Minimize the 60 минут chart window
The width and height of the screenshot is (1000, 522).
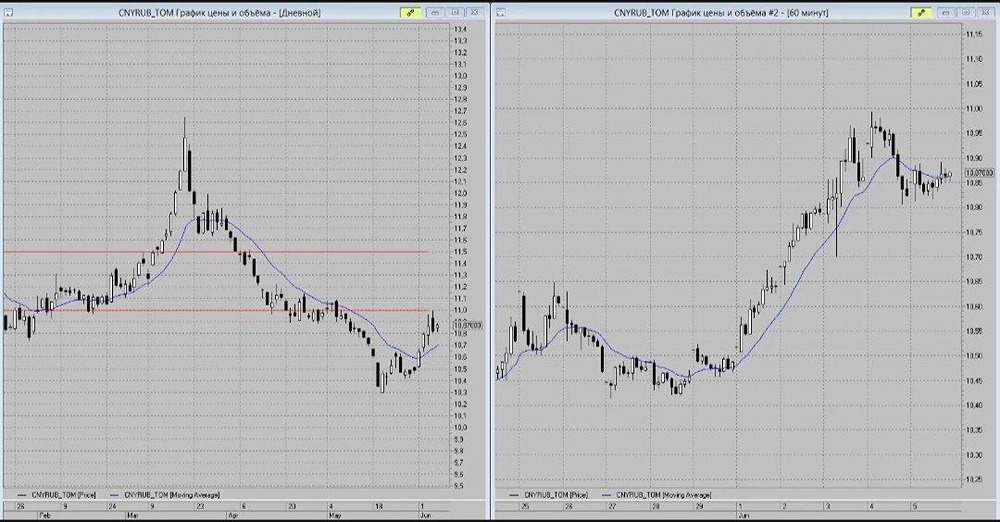tap(946, 12)
